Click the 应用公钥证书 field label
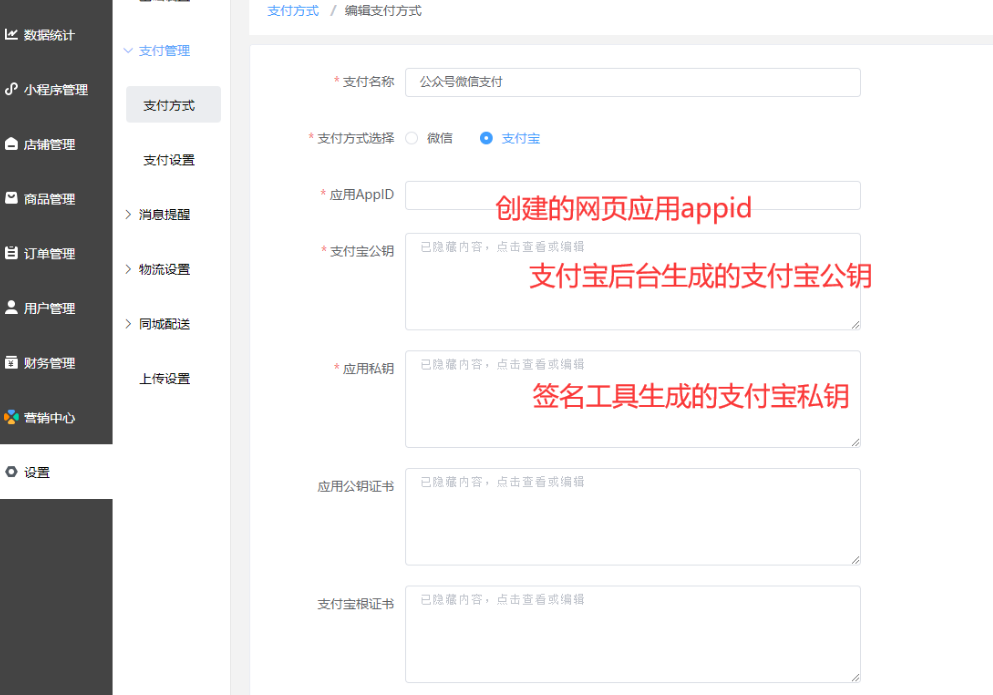The height and width of the screenshot is (695, 993). [356, 487]
